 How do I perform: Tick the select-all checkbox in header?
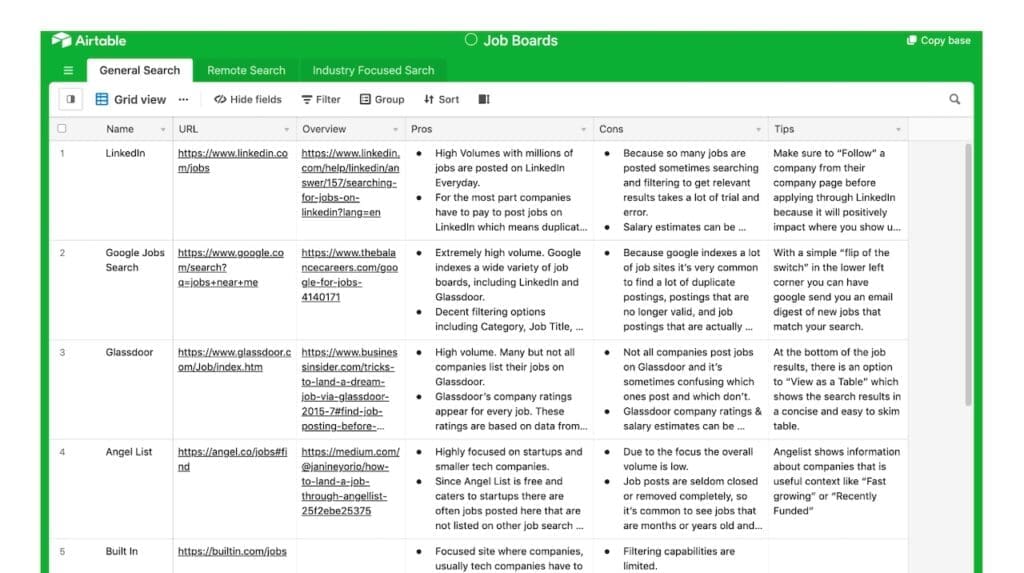pos(62,129)
